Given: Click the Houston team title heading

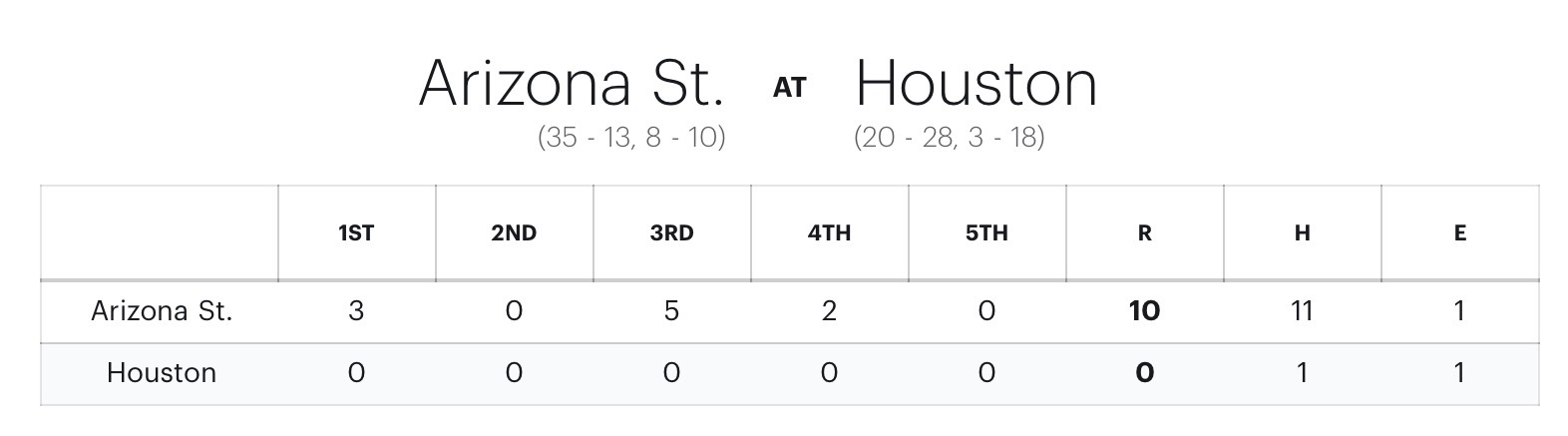Looking at the screenshot, I should [x=976, y=83].
